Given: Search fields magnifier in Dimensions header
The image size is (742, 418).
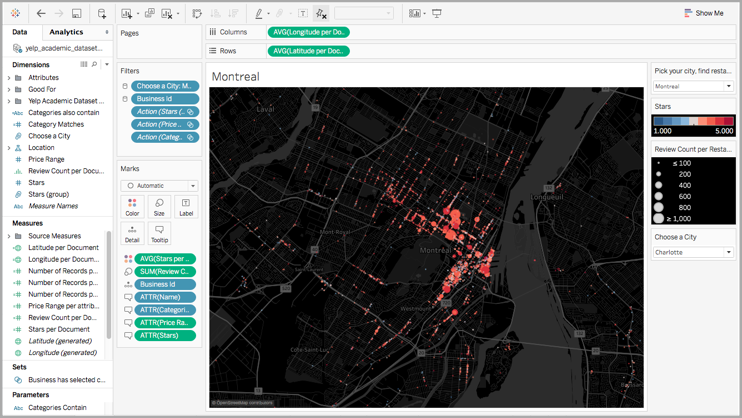Looking at the screenshot, I should [95, 64].
